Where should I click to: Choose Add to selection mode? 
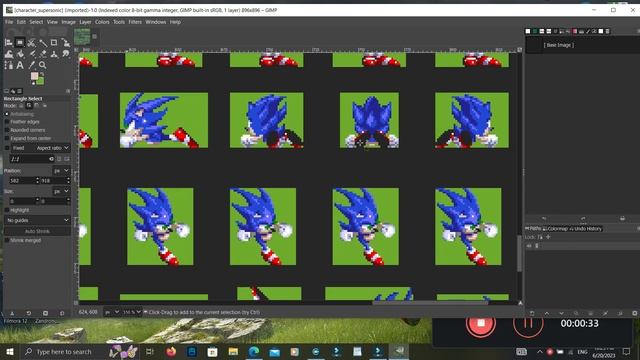coord(29,106)
